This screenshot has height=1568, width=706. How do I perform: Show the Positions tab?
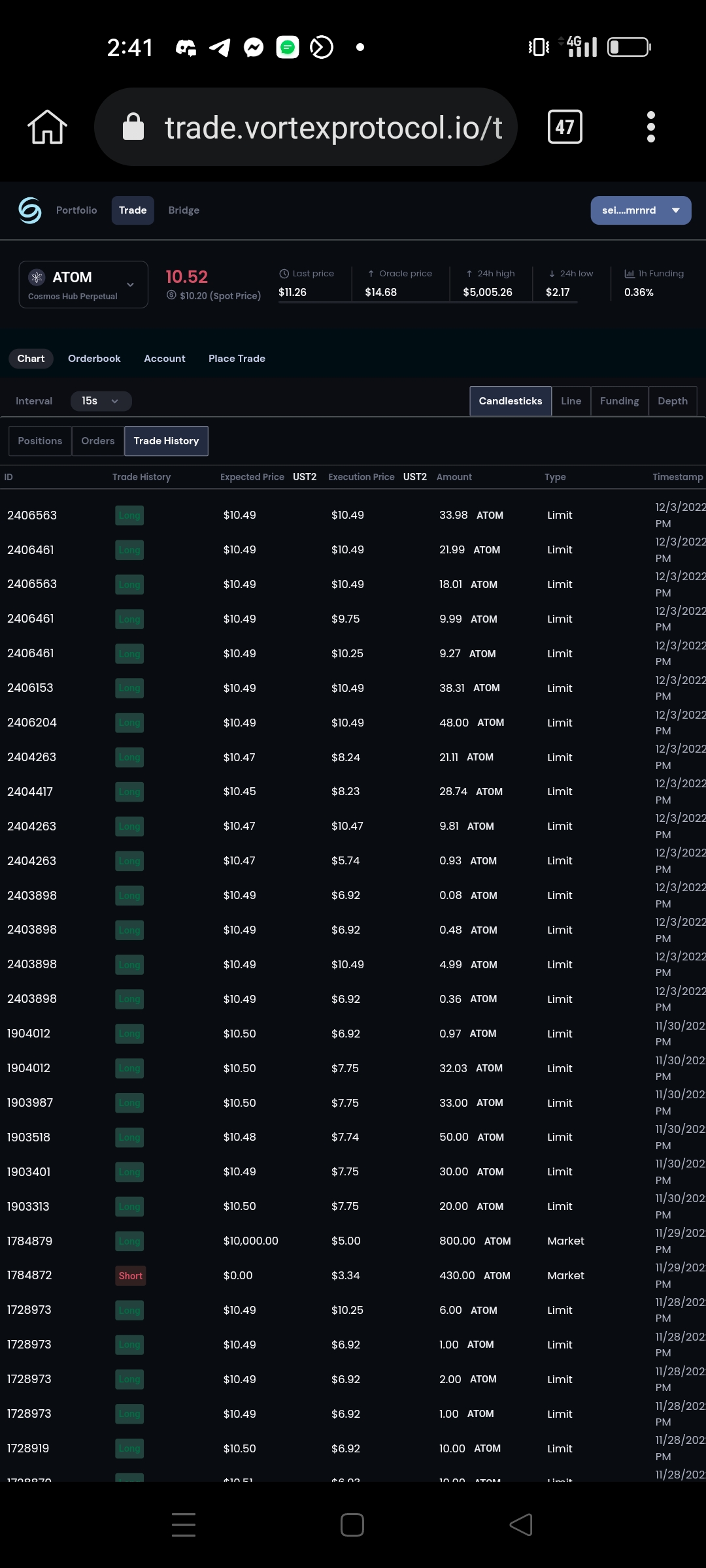click(40, 441)
